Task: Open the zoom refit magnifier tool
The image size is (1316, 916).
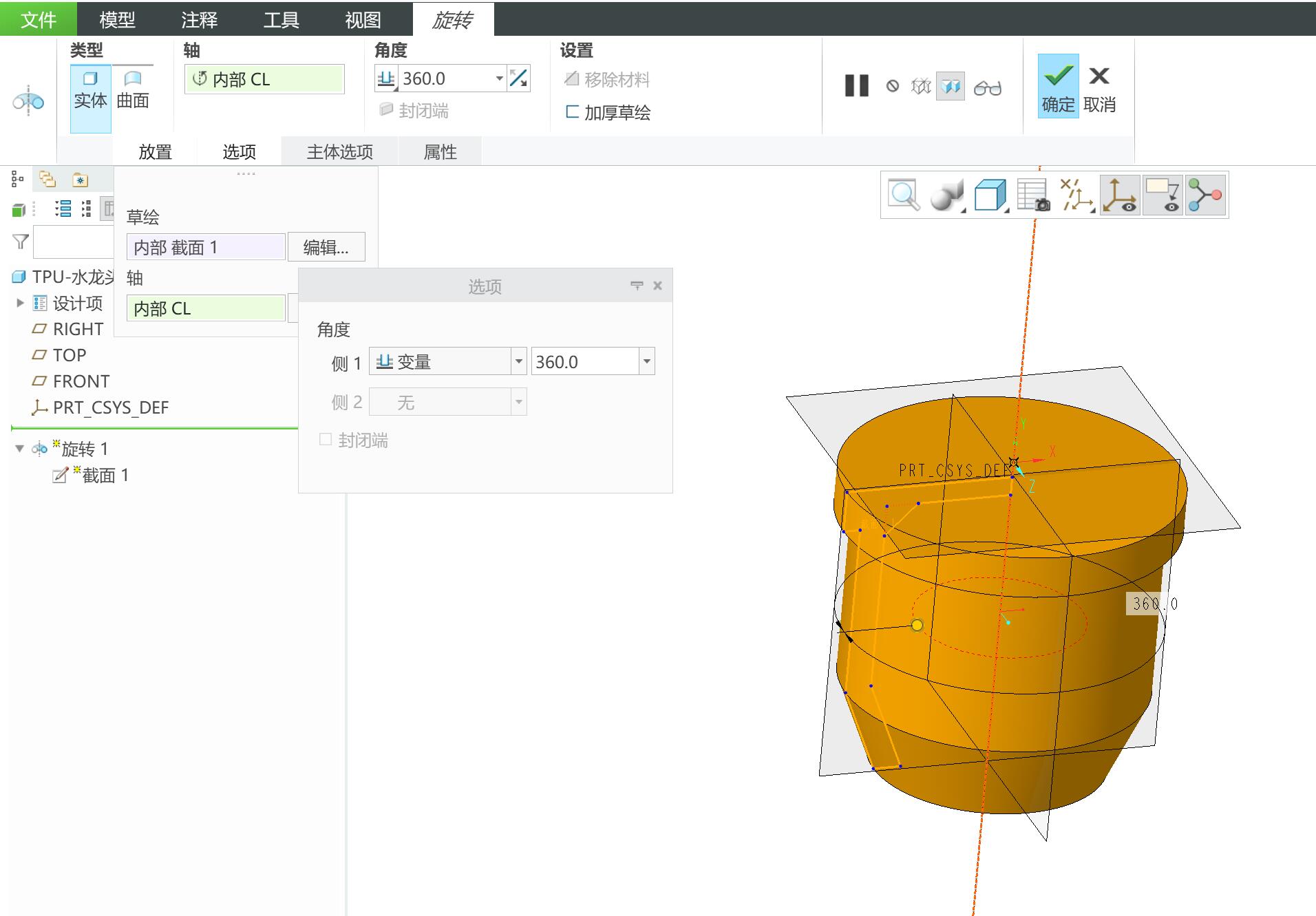Action: pyautogui.click(x=904, y=195)
